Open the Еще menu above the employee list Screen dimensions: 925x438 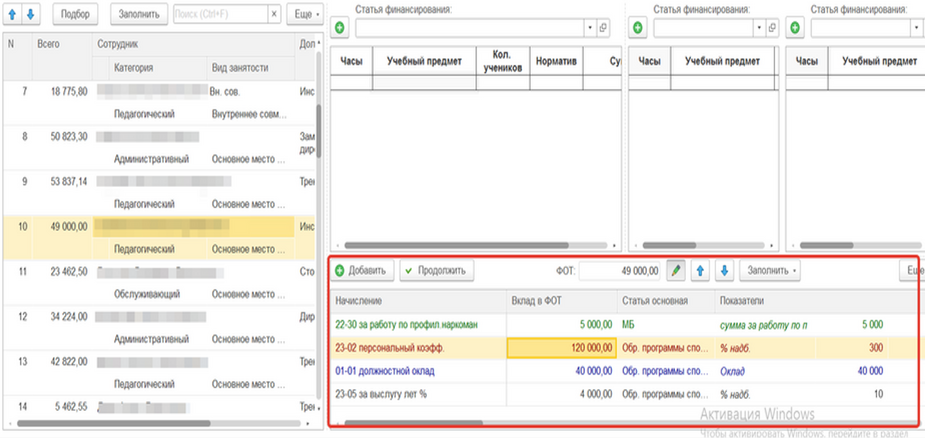304,15
